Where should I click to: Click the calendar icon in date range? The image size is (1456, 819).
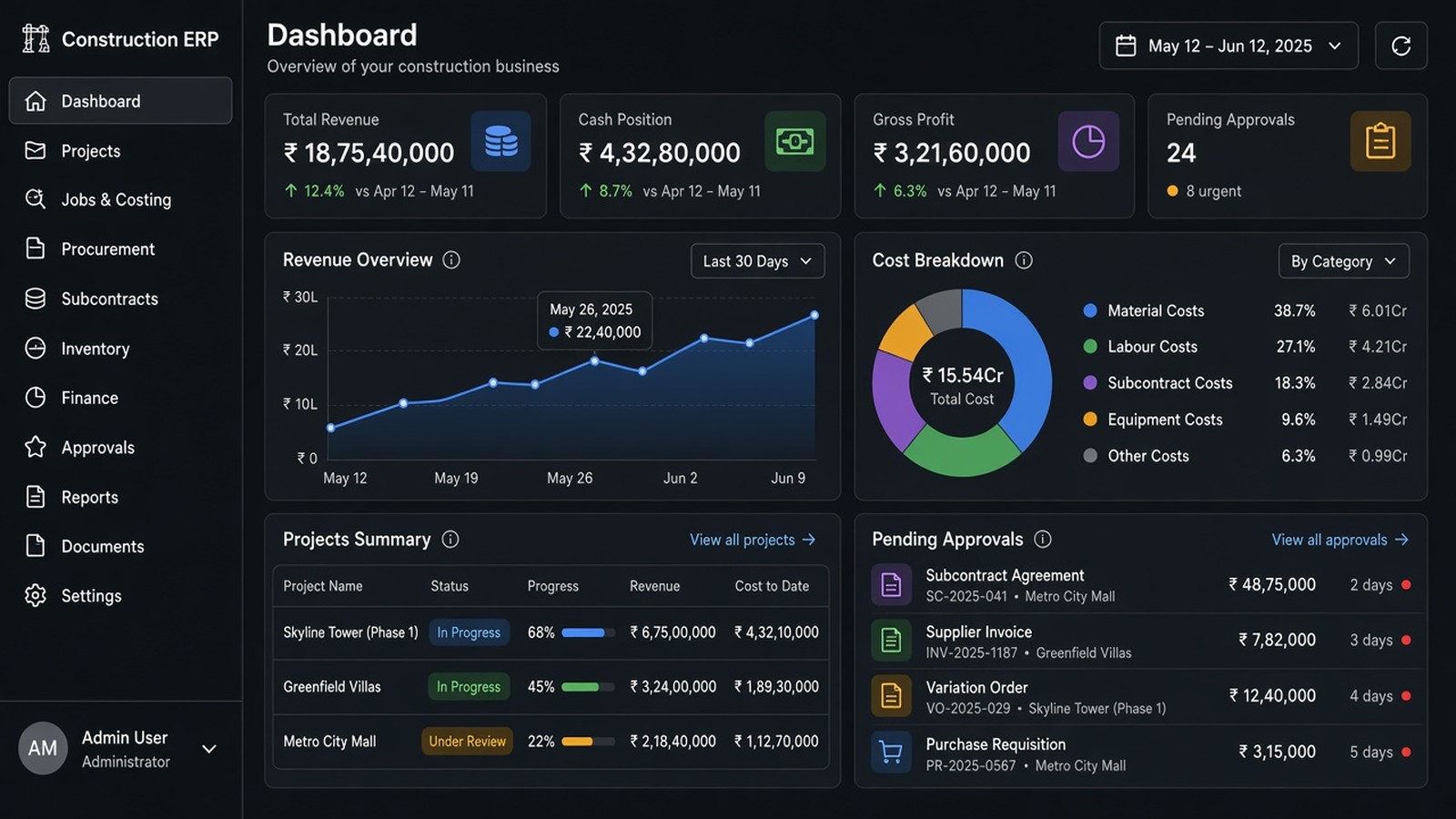[x=1126, y=45]
